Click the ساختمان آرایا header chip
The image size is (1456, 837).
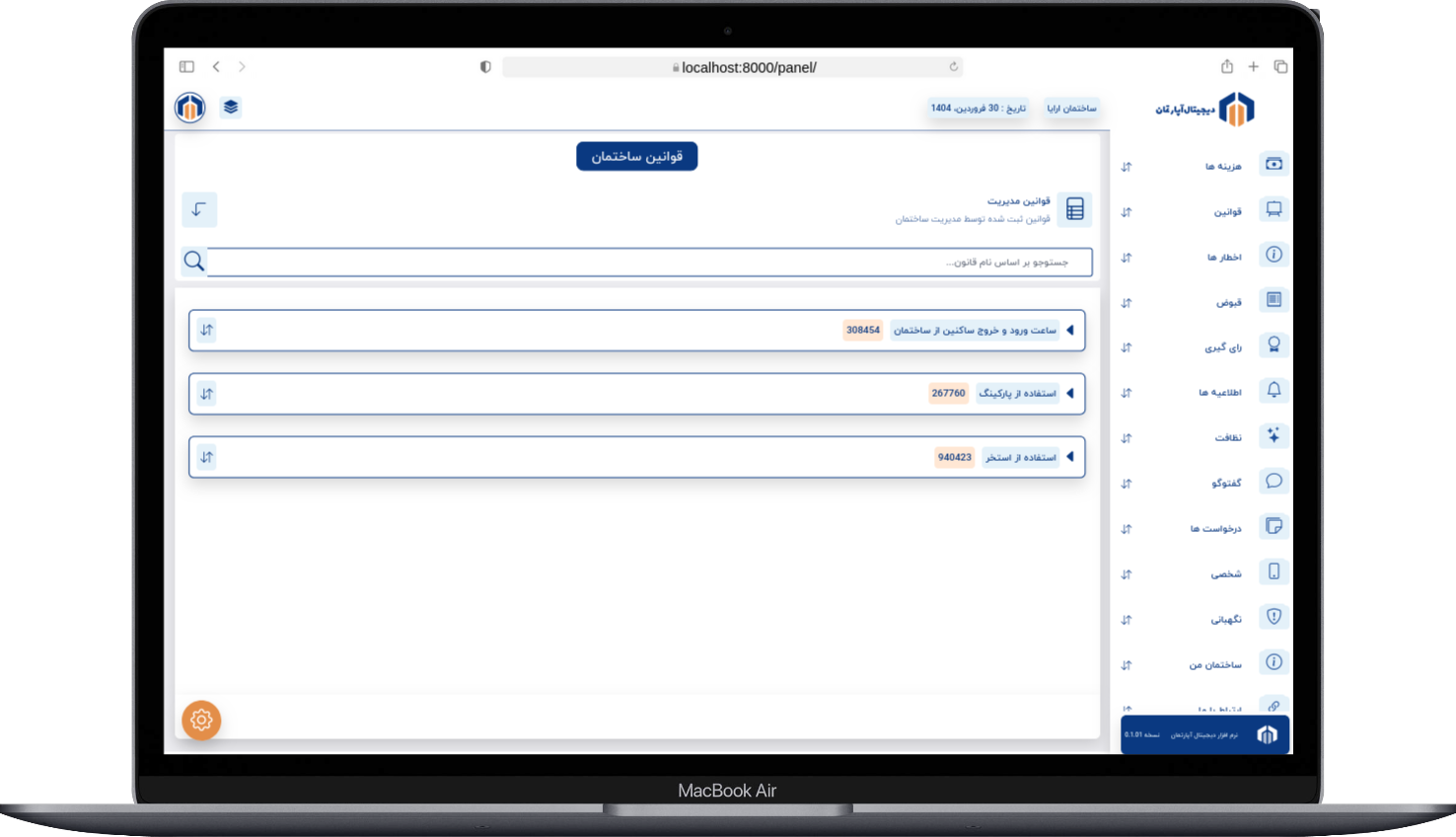click(1071, 109)
